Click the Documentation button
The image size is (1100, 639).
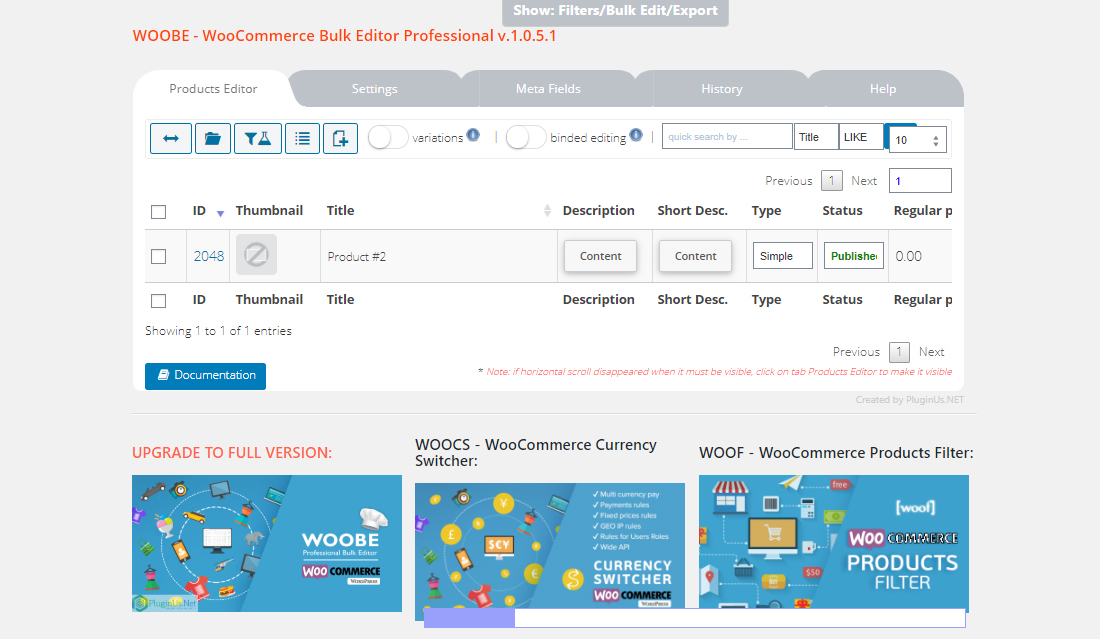coord(206,375)
